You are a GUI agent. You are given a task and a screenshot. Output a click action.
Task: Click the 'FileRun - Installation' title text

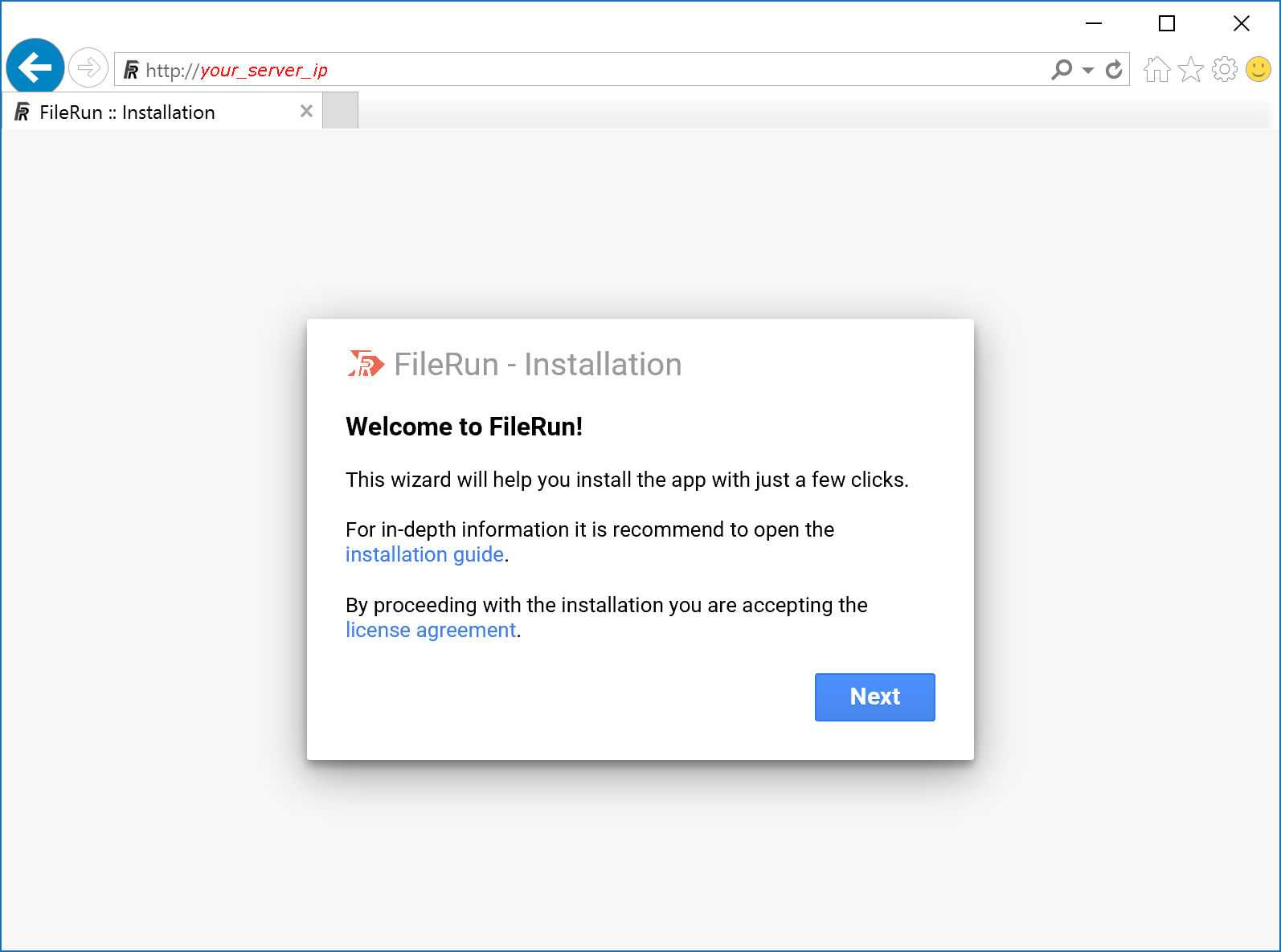[x=538, y=364]
